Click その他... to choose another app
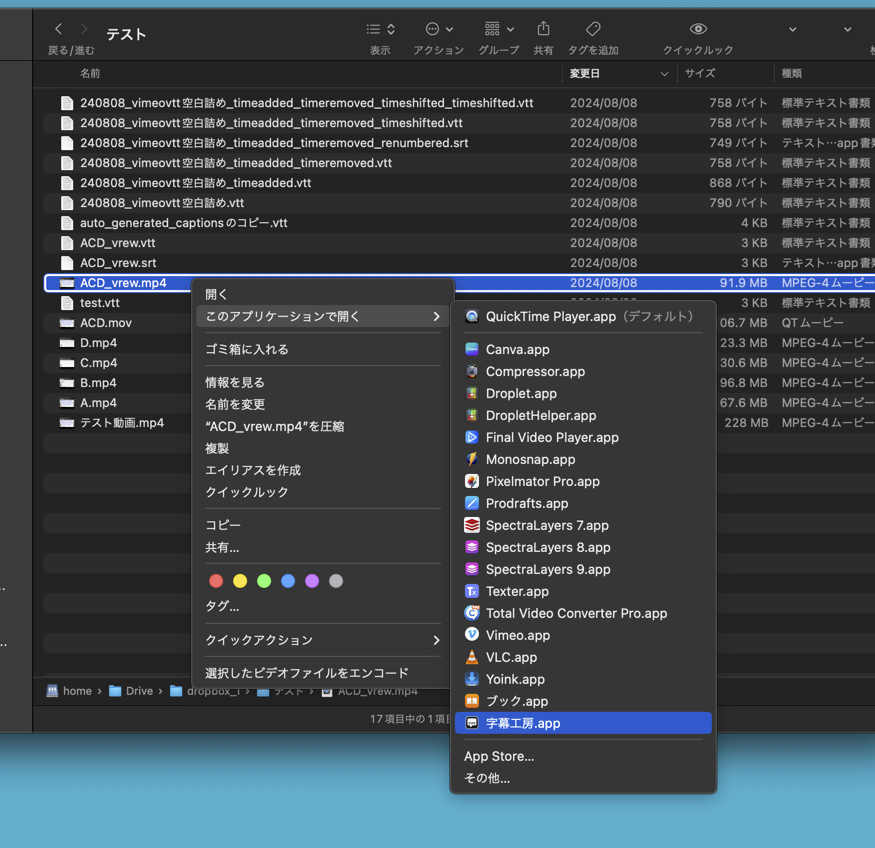 tap(487, 778)
